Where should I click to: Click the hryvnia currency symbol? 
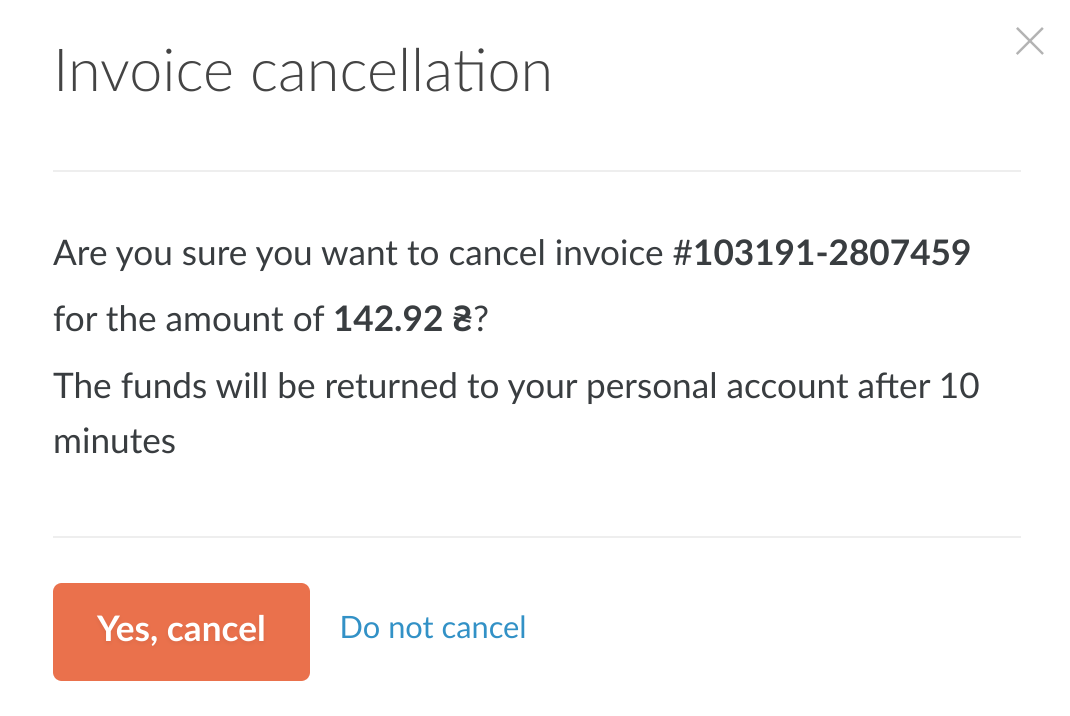[x=461, y=319]
